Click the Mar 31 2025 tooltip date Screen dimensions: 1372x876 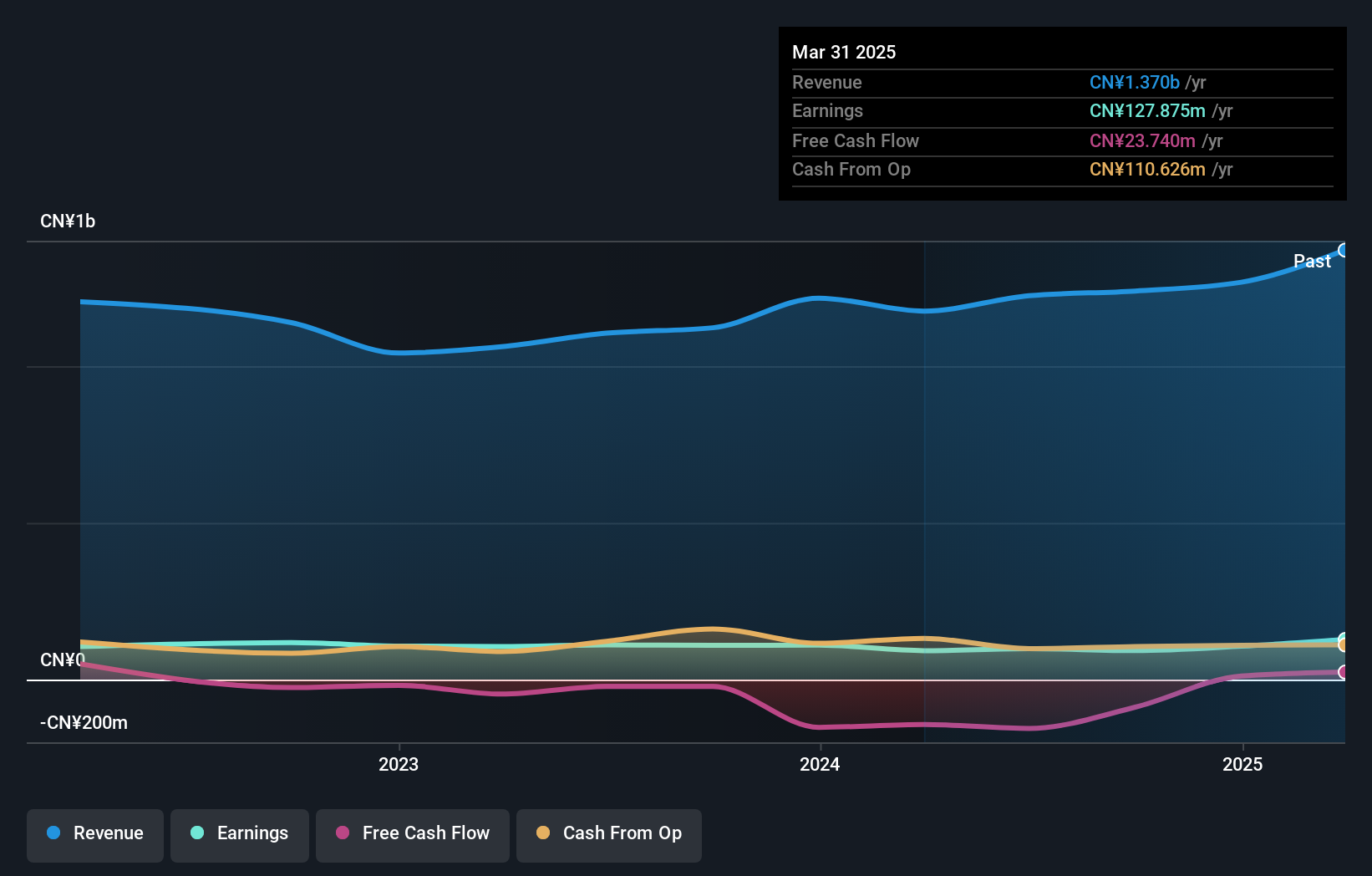coord(844,52)
